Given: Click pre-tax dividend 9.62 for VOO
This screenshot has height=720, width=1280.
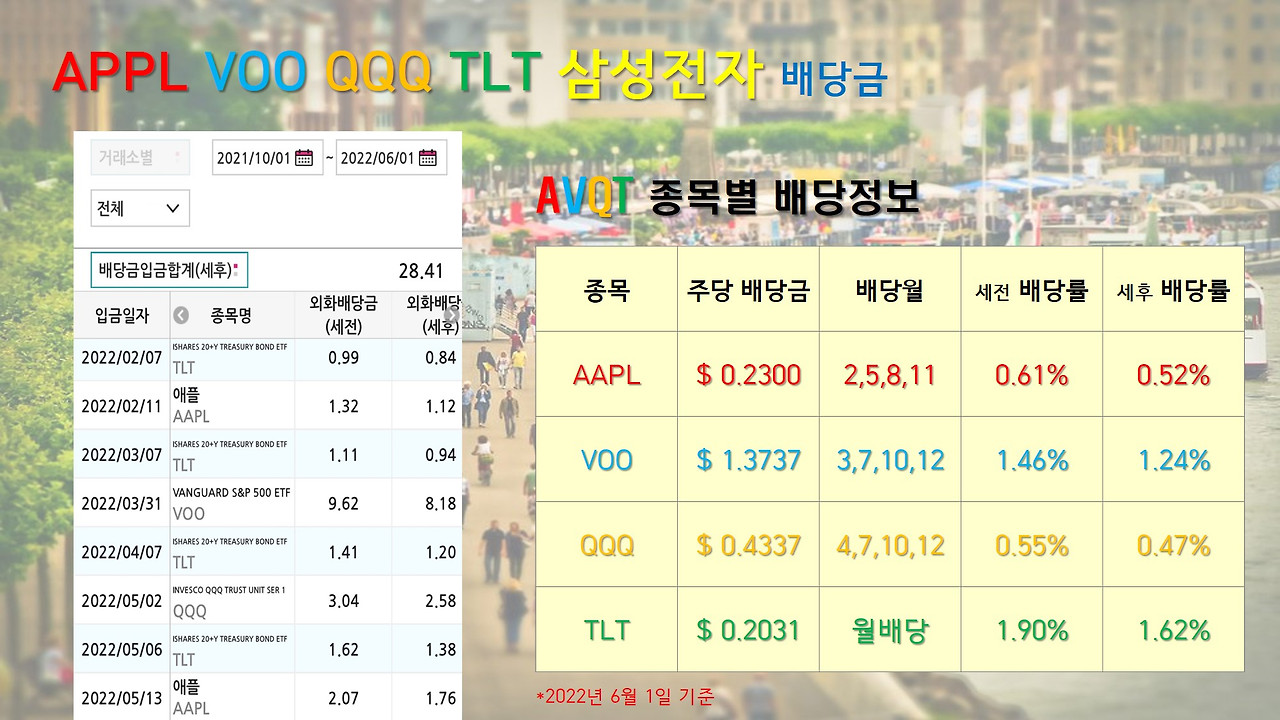Looking at the screenshot, I should (343, 504).
